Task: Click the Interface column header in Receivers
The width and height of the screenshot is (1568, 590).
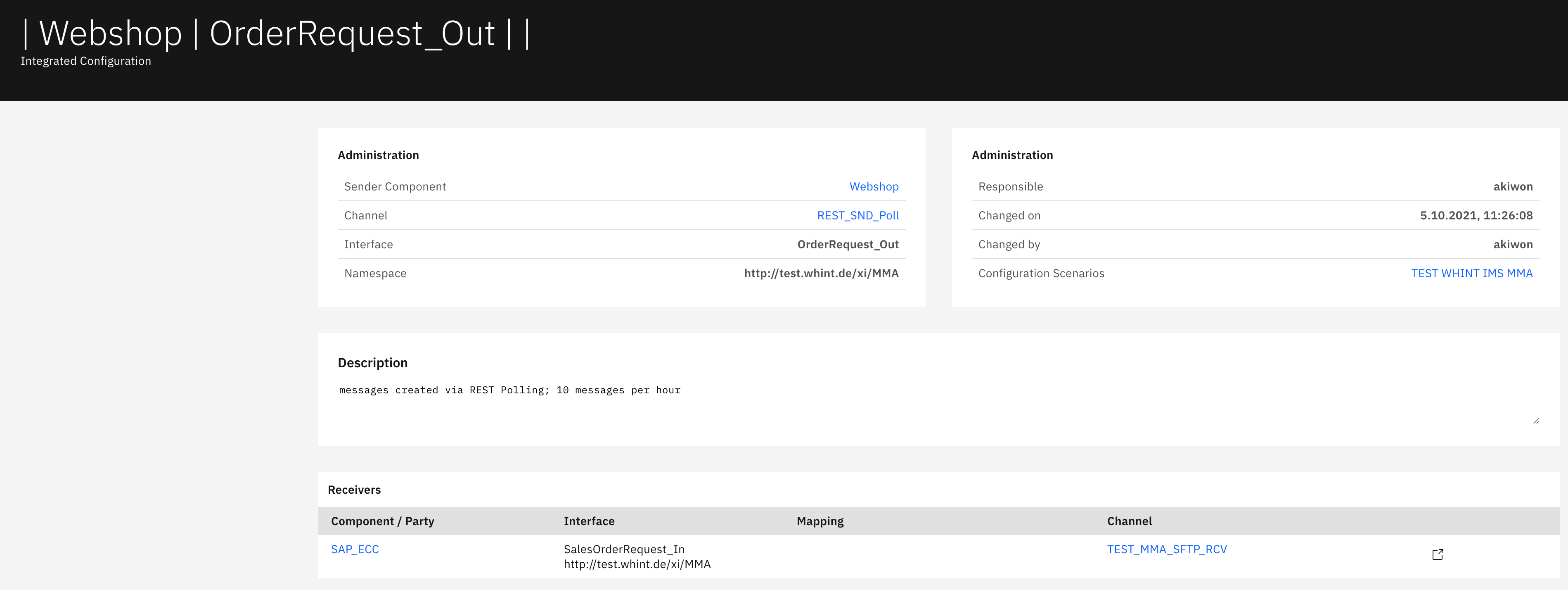Action: [589, 521]
